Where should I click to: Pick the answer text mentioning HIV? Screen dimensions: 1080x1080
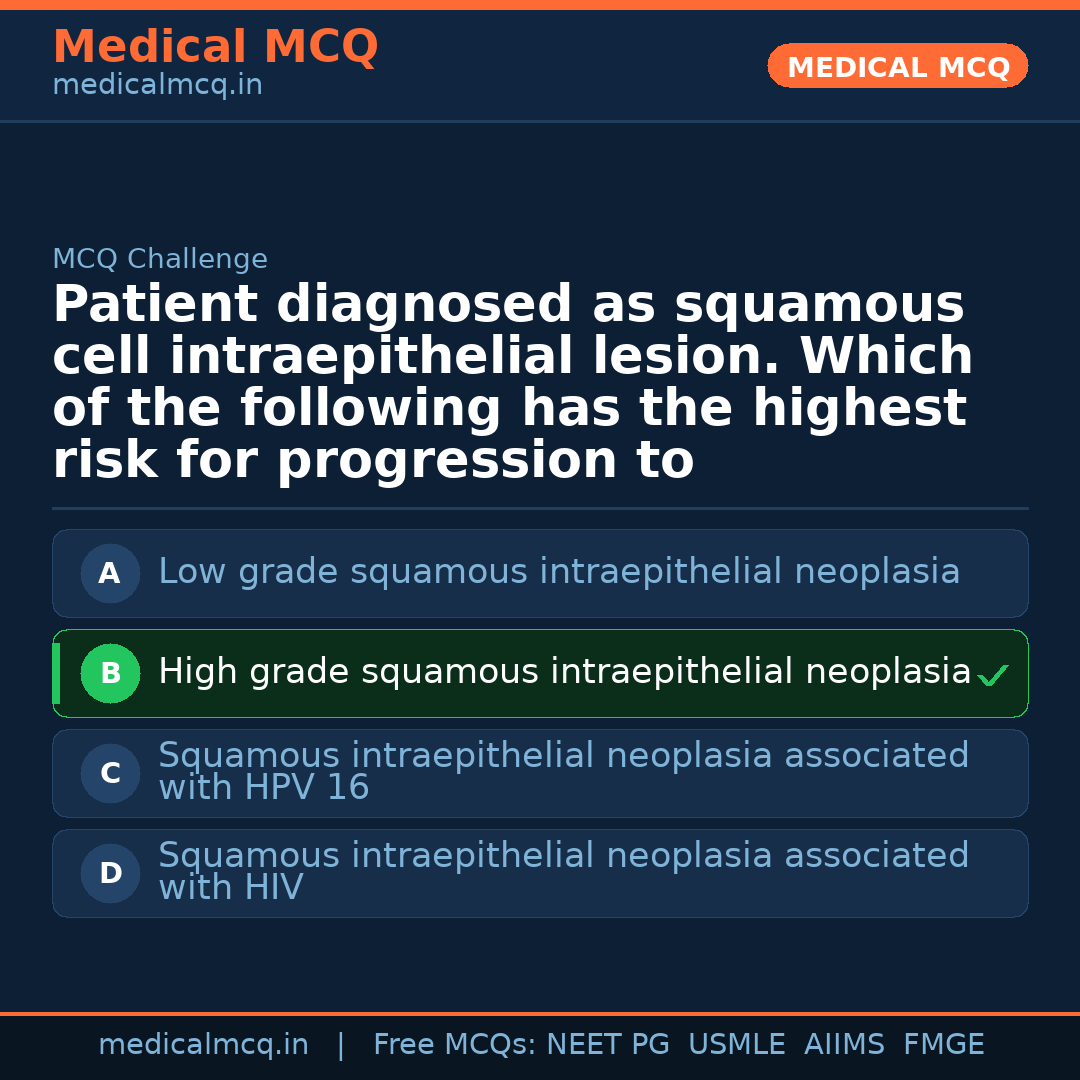pyautogui.click(x=563, y=871)
